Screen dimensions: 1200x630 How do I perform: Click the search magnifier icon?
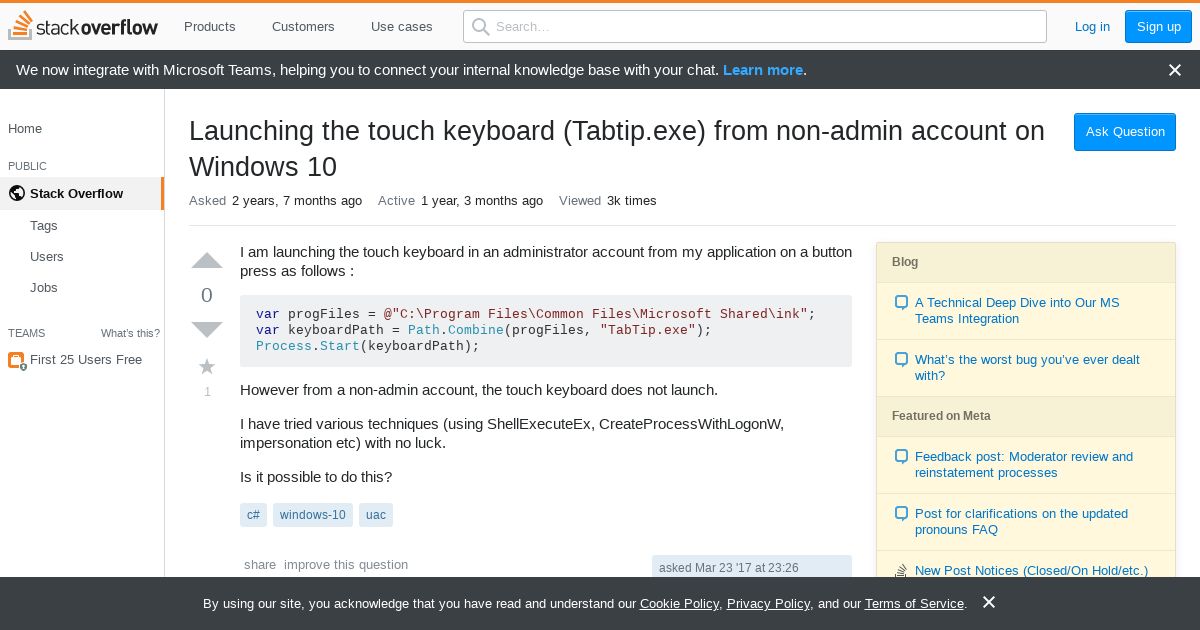[x=481, y=27]
